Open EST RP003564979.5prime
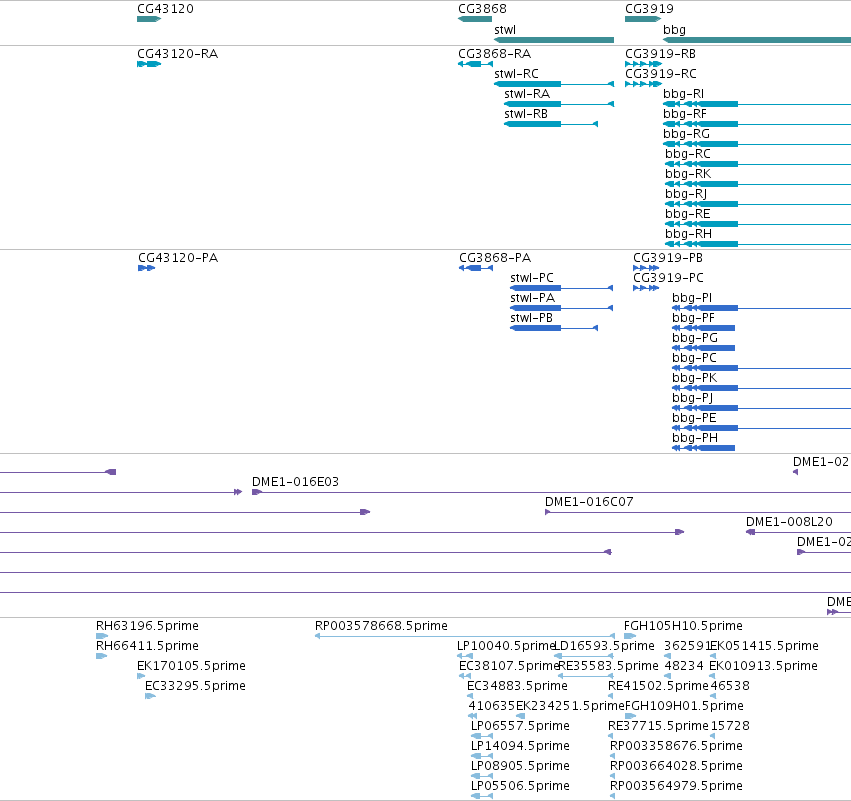Screen dimensions: 851x801 pos(676,787)
